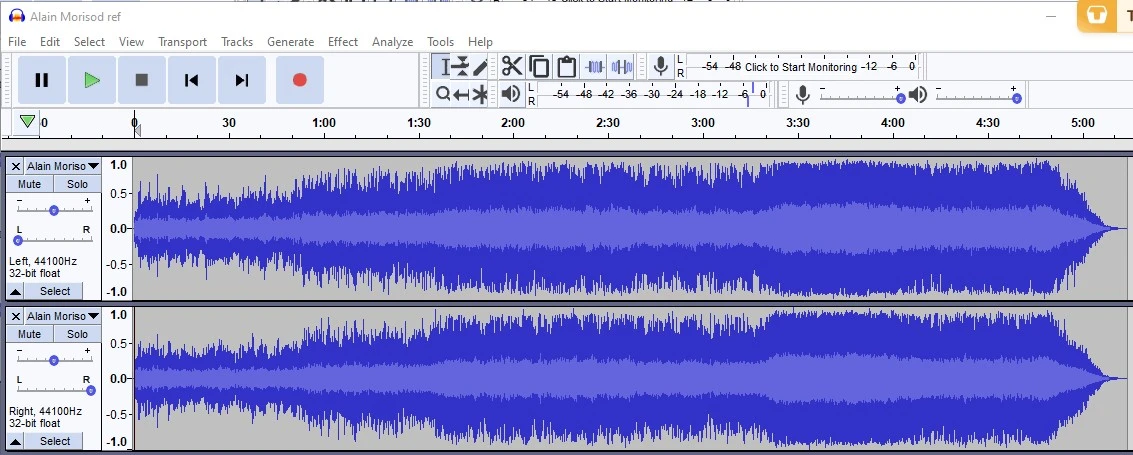Collapse the Left track with the arrow button
Screen dimensions: 1133x455
click(16, 291)
